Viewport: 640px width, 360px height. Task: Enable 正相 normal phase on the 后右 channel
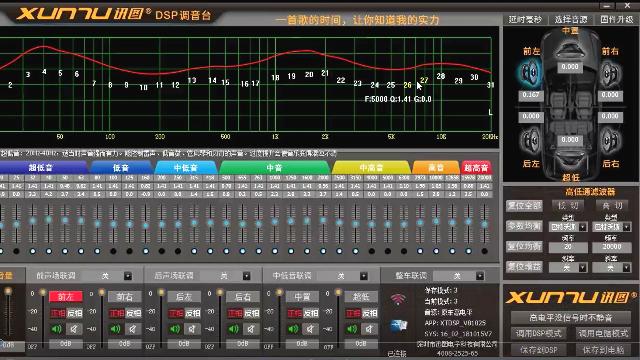coord(235,313)
